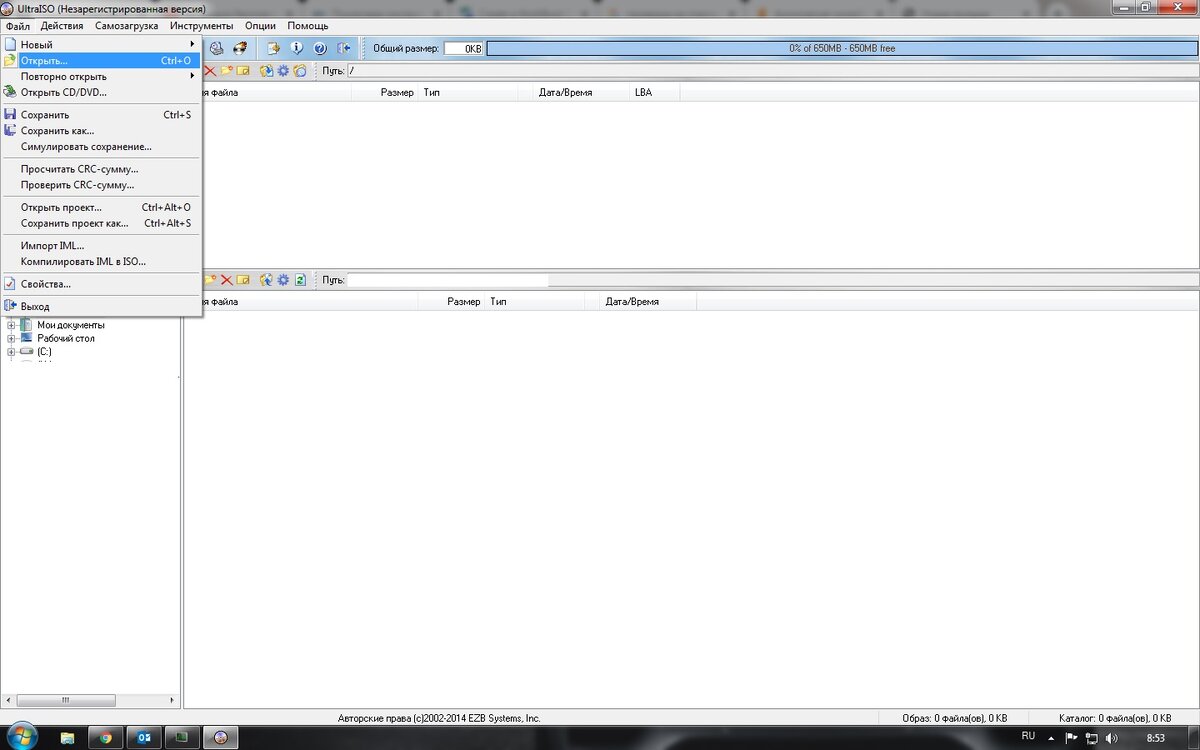
Task: Expand the Новый submenu arrow
Action: coord(192,44)
